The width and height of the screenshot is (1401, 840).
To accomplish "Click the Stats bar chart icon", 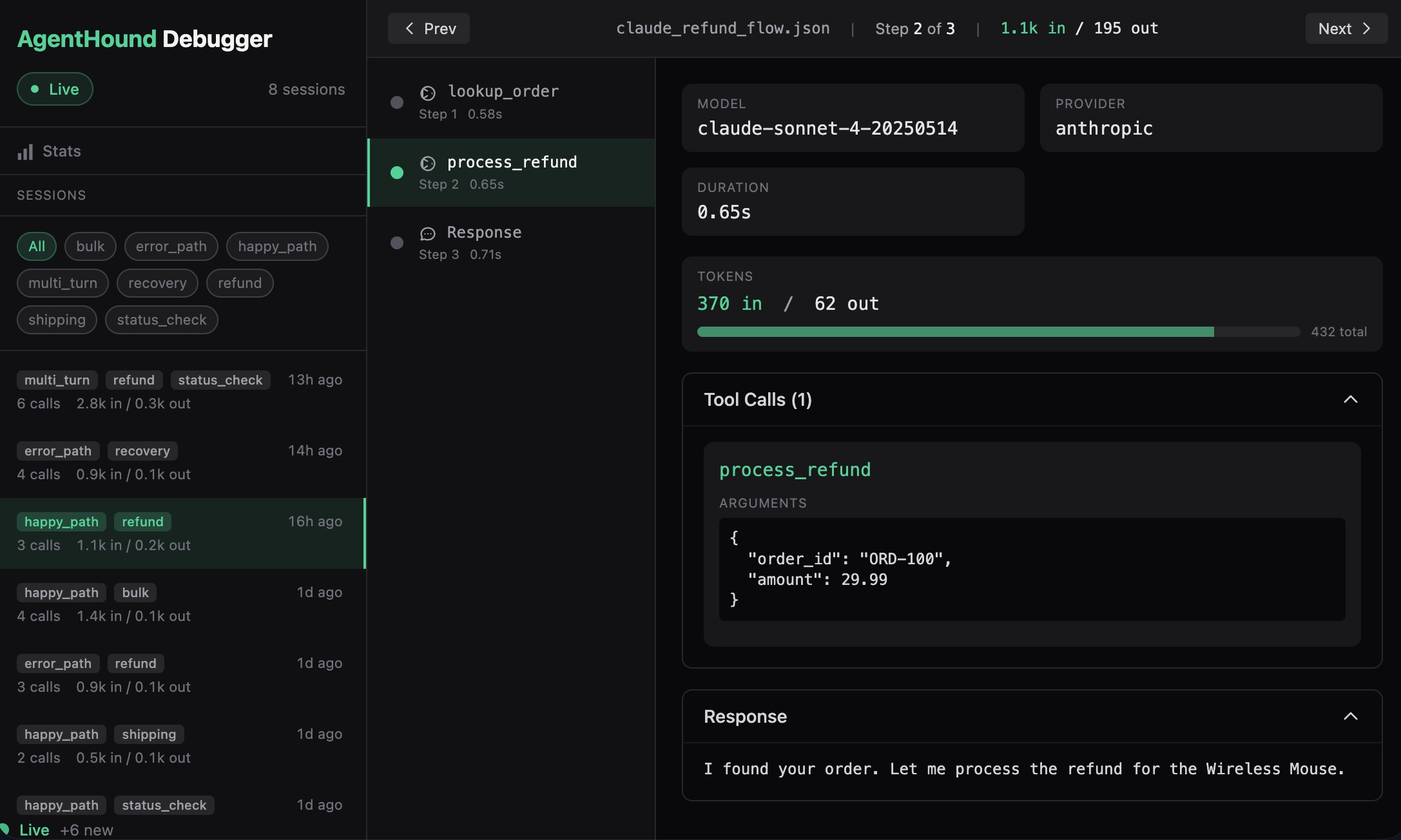I will point(25,152).
